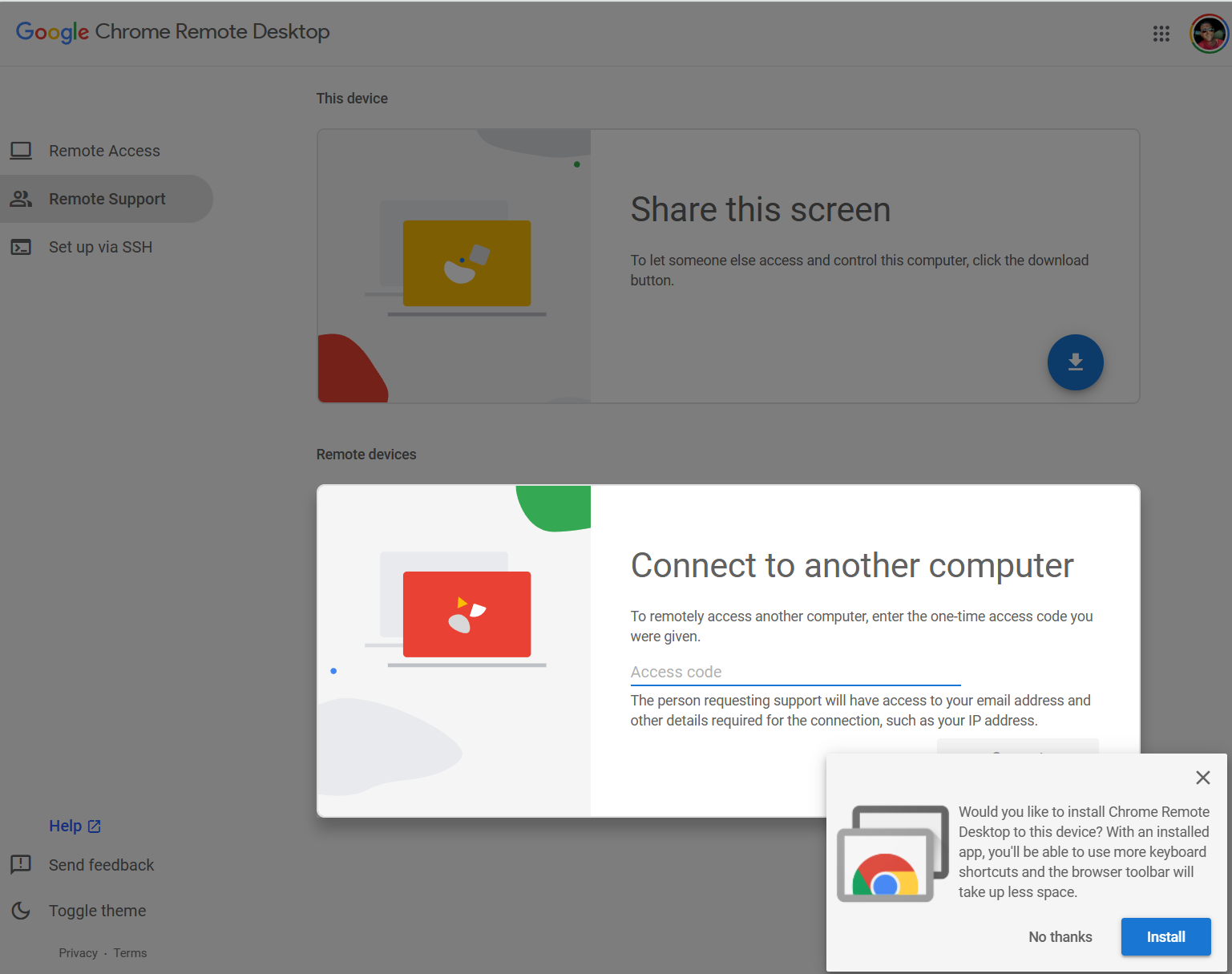The width and height of the screenshot is (1232, 974).
Task: Switch to Remote Access section
Action: click(104, 151)
